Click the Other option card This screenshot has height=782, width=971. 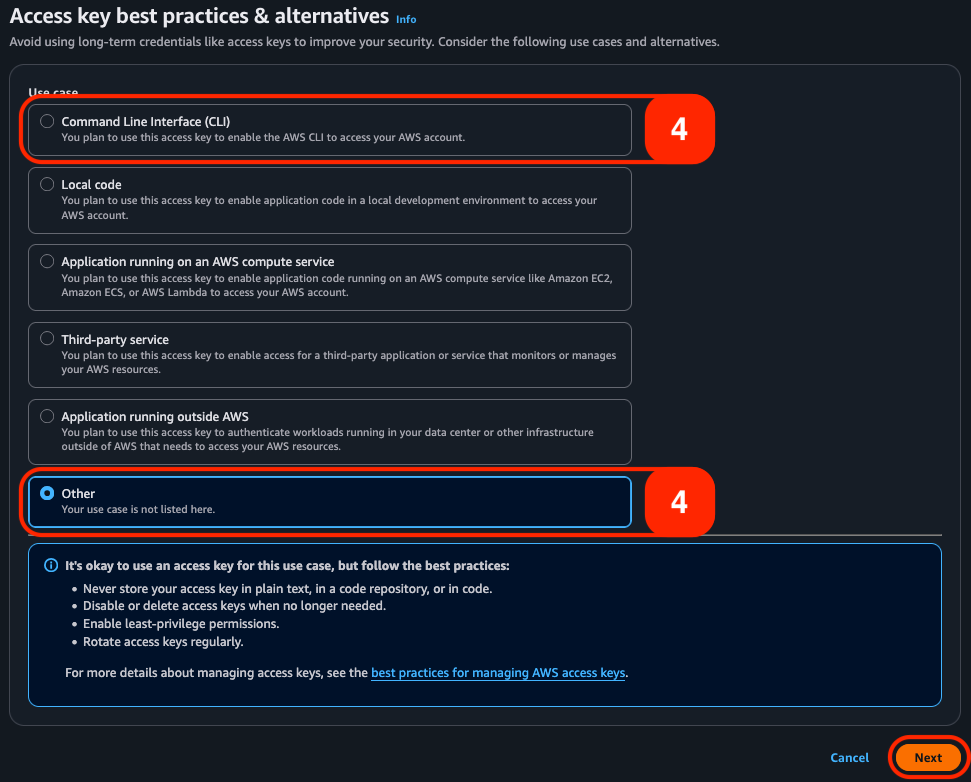[330, 499]
